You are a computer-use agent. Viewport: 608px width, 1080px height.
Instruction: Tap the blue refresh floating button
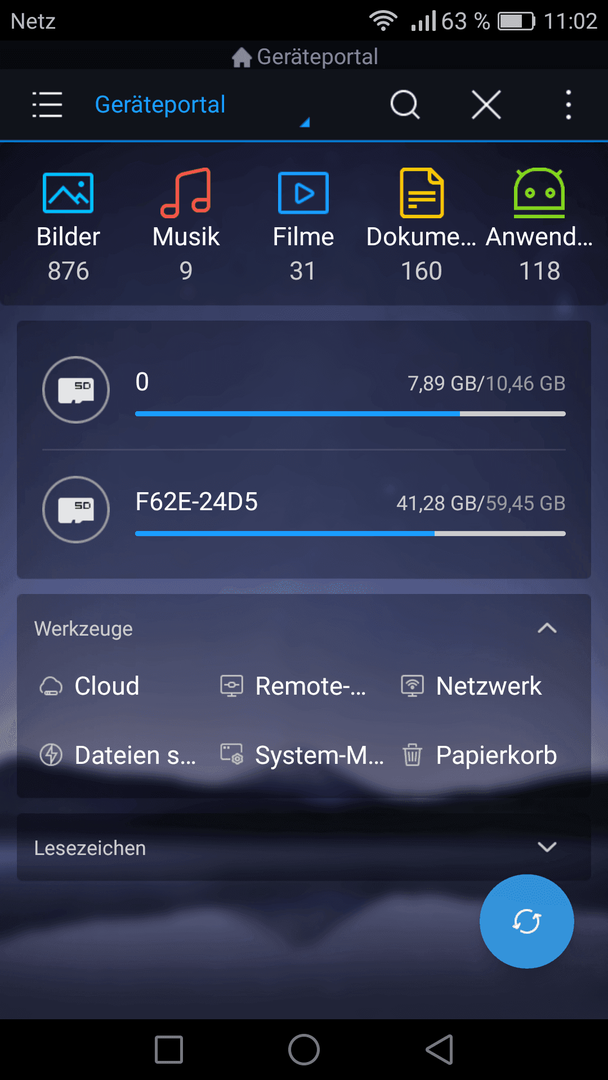[x=527, y=922]
